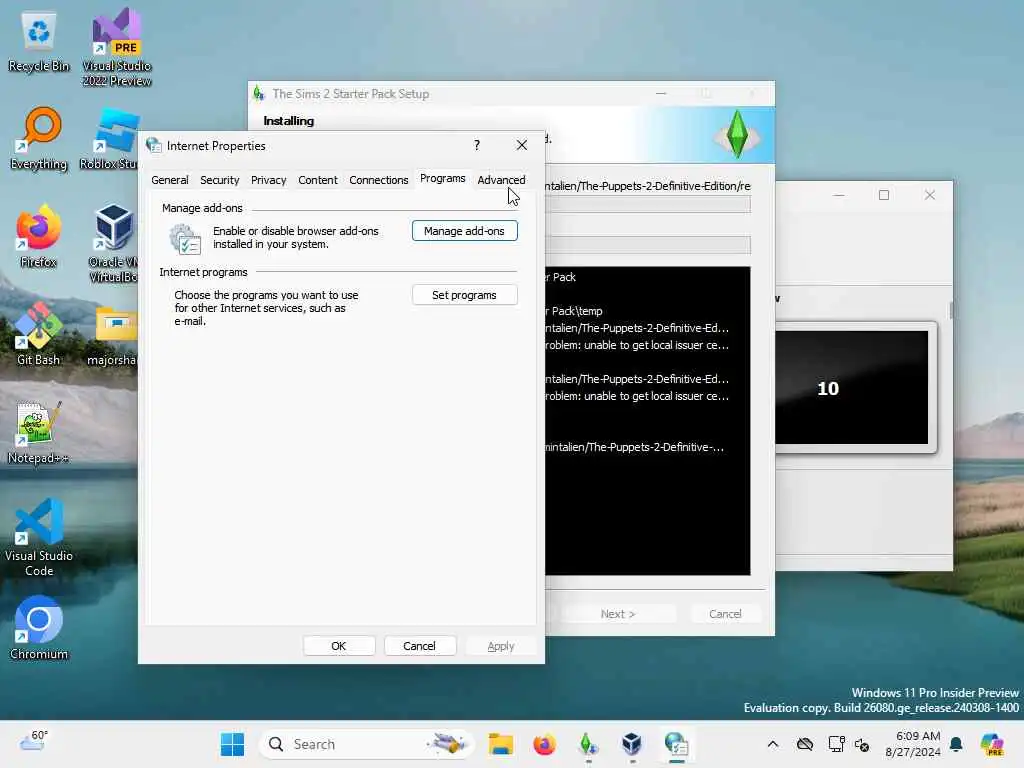The width and height of the screenshot is (1024, 768).
Task: Open the Privacy tab
Action: 268,180
